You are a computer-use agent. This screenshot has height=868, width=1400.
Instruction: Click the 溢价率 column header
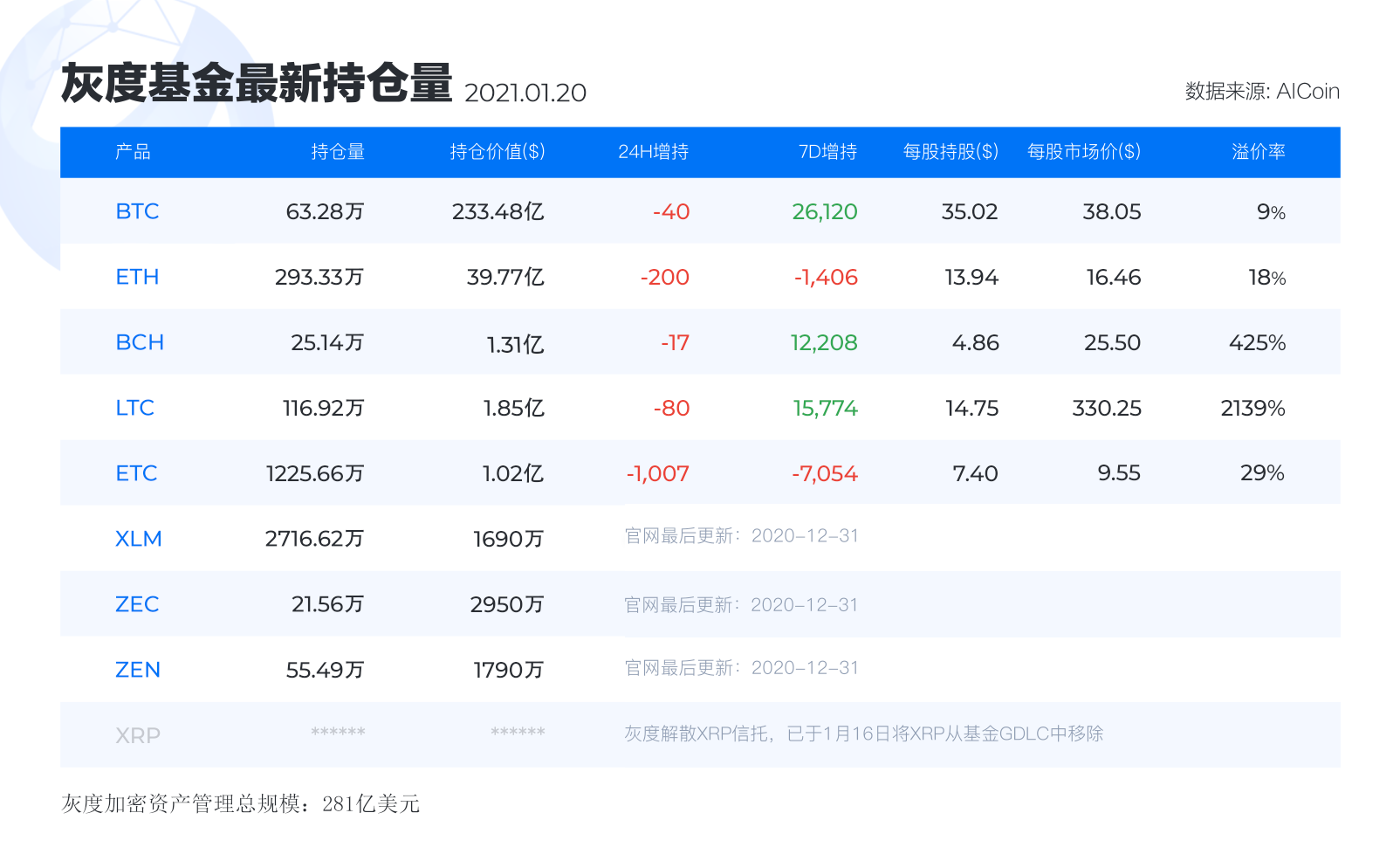click(1257, 152)
